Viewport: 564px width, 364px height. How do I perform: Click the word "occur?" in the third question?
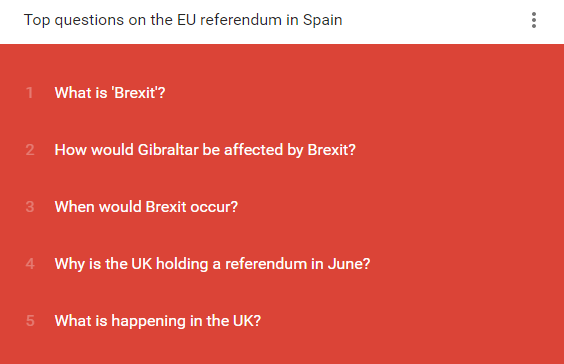point(214,207)
